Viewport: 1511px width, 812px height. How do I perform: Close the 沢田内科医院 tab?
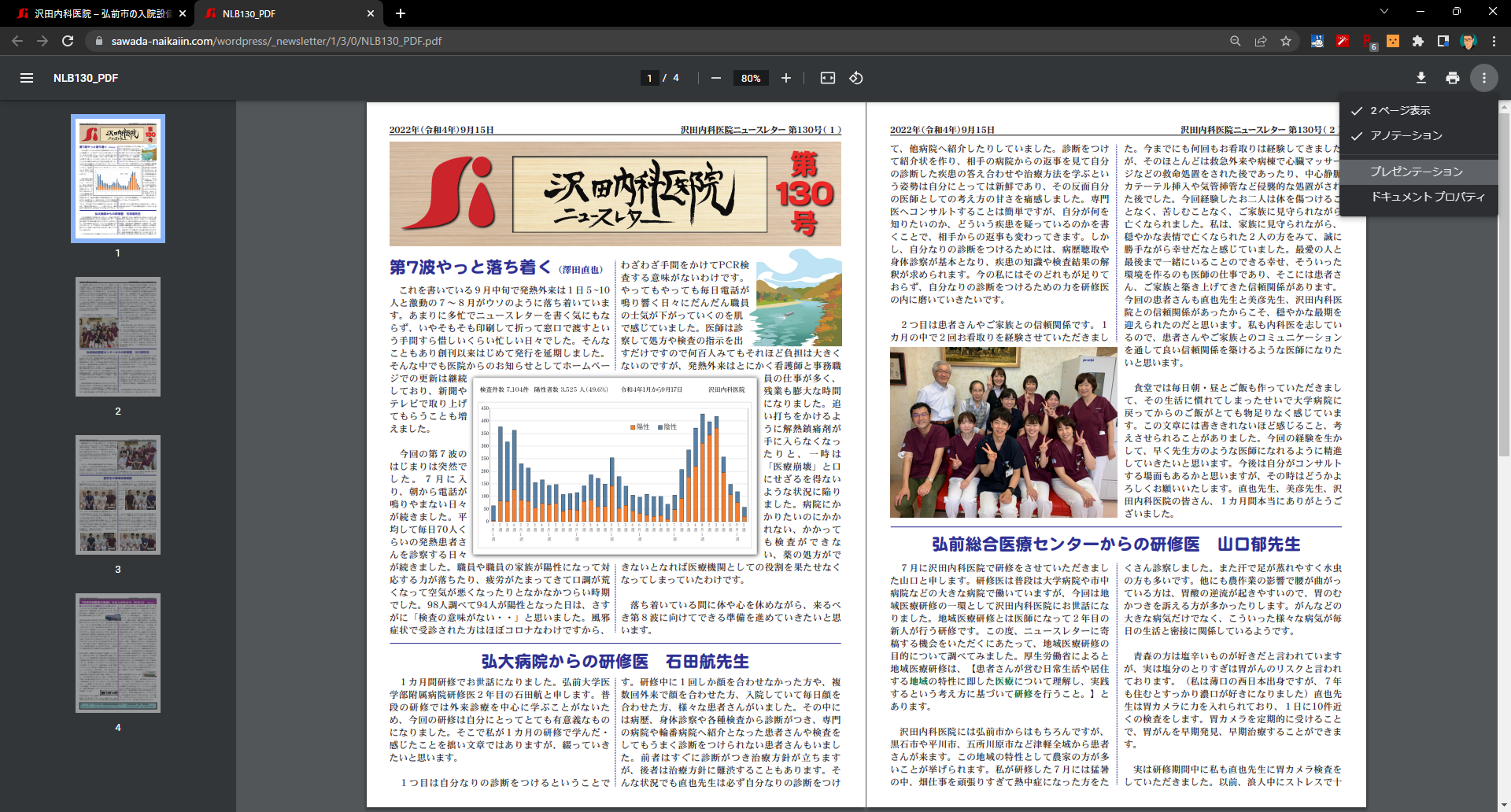183,13
